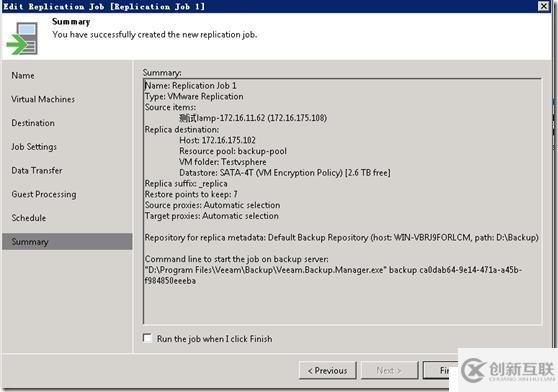The image size is (558, 392).
Task: Click the 'Restore points to keep: 7' line
Action: 191,194
